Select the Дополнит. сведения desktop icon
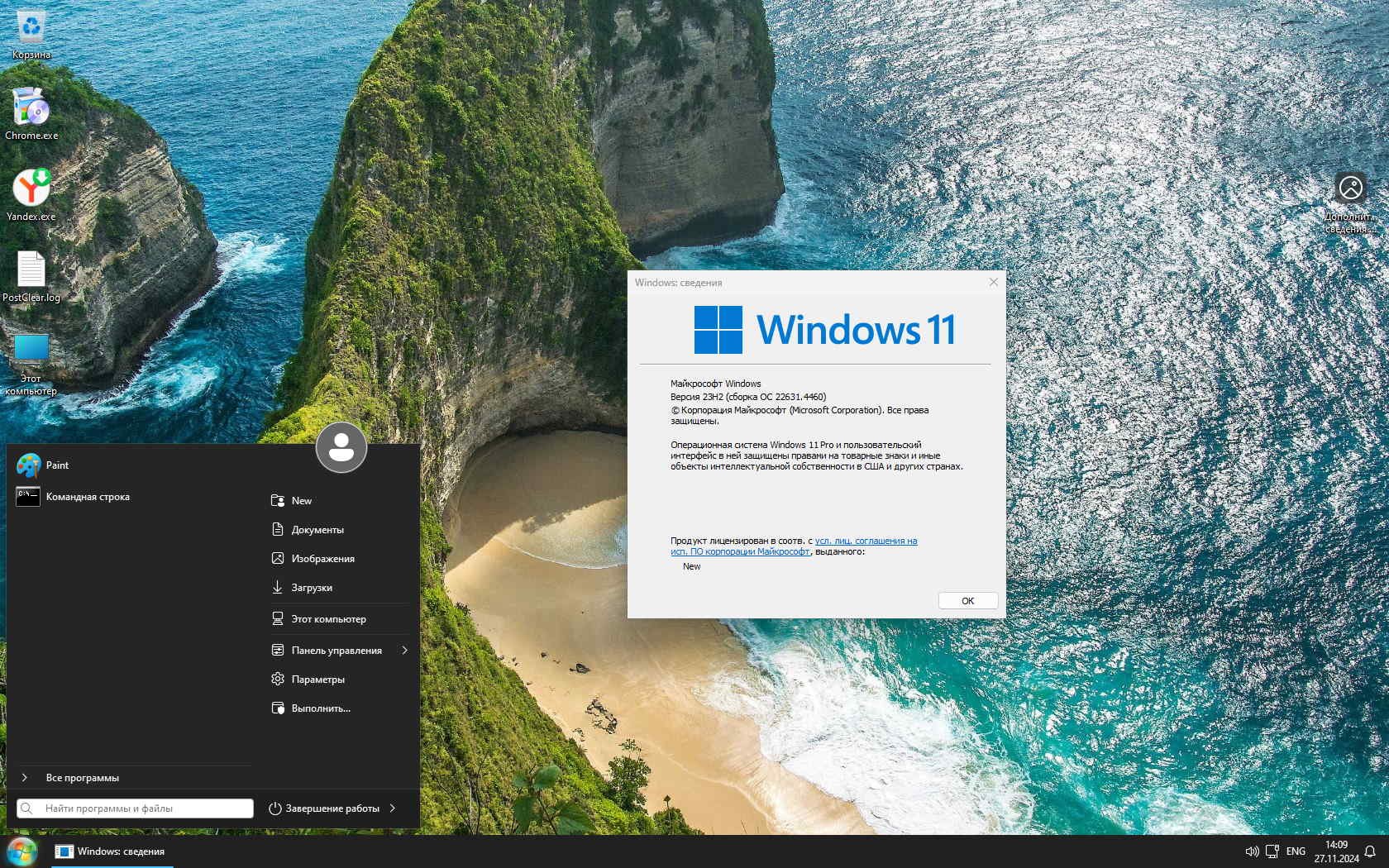 click(1350, 203)
